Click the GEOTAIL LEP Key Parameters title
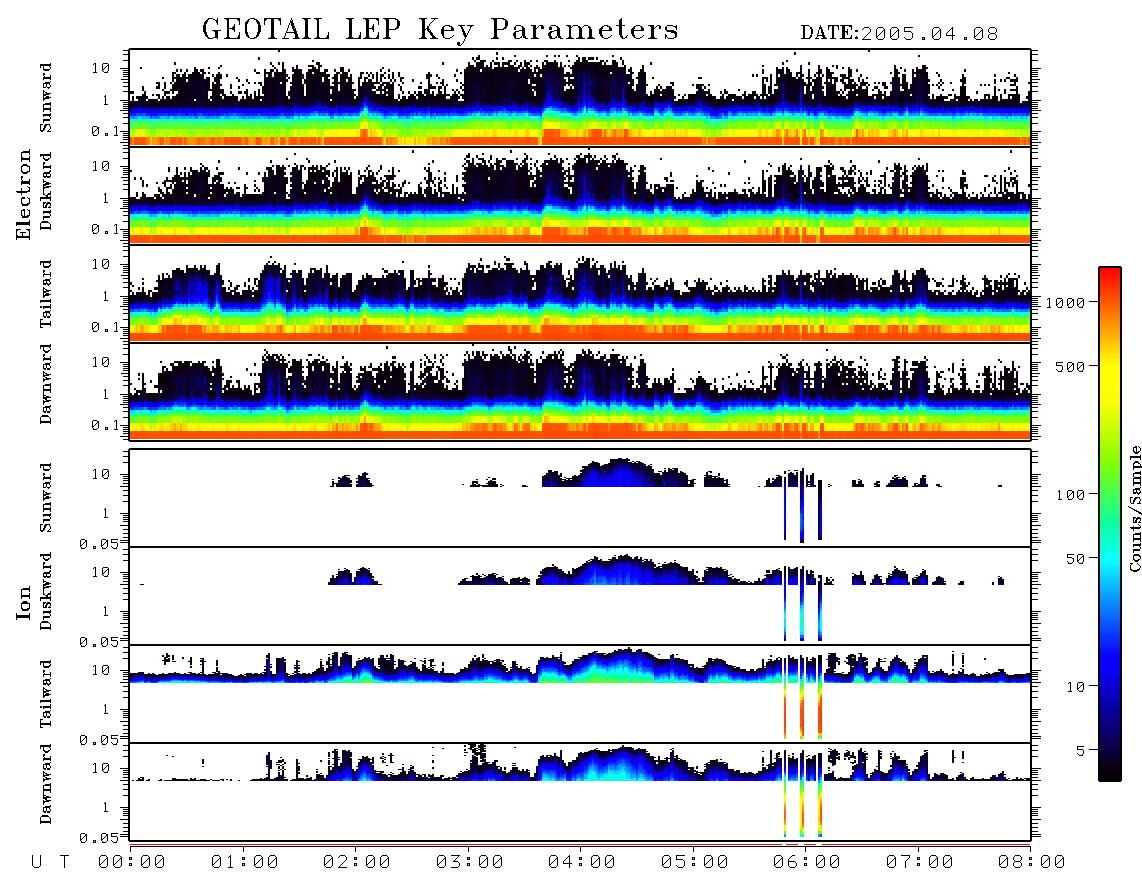The width and height of the screenshot is (1142, 880). click(x=440, y=31)
